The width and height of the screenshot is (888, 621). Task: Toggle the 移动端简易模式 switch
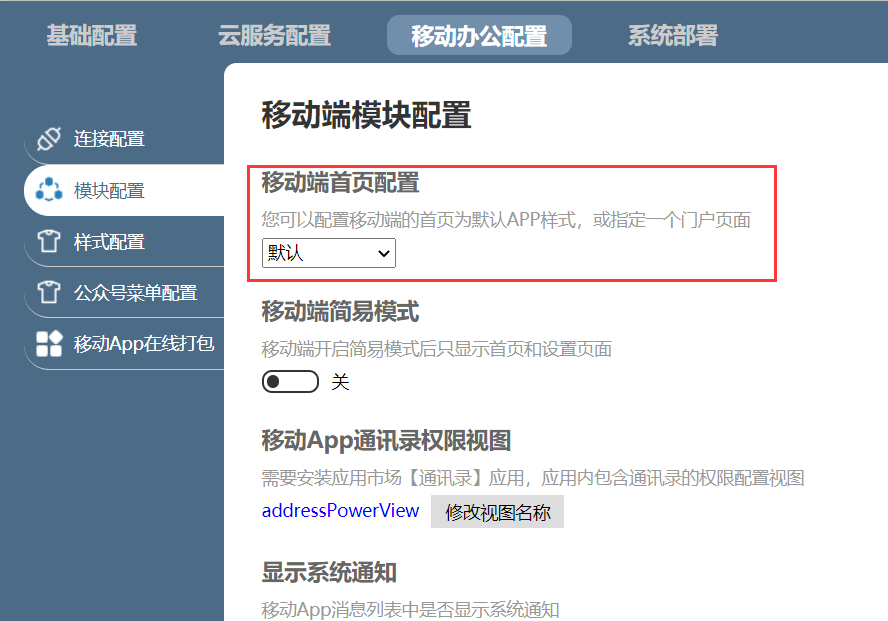tap(290, 382)
